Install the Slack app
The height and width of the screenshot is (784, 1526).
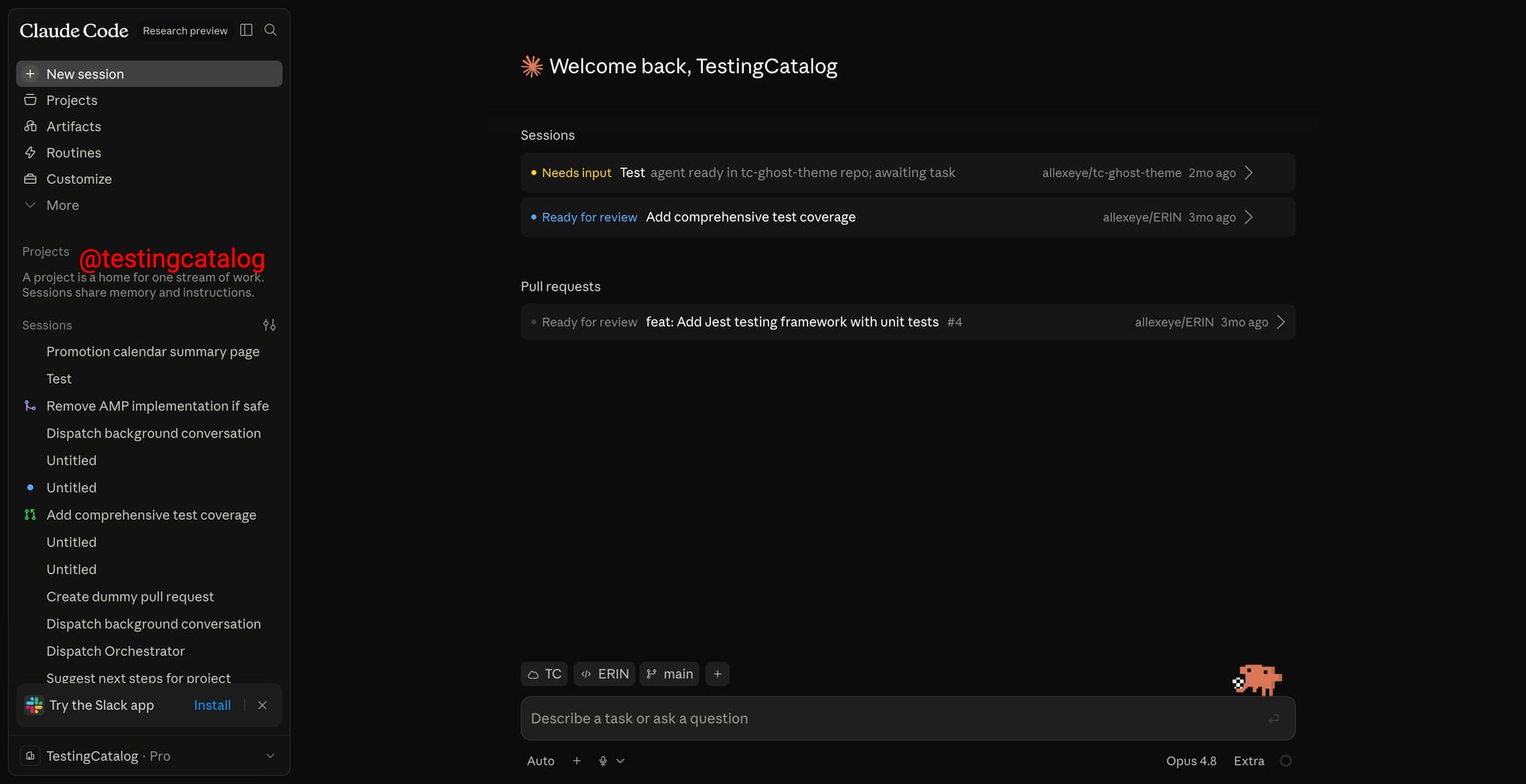click(212, 705)
